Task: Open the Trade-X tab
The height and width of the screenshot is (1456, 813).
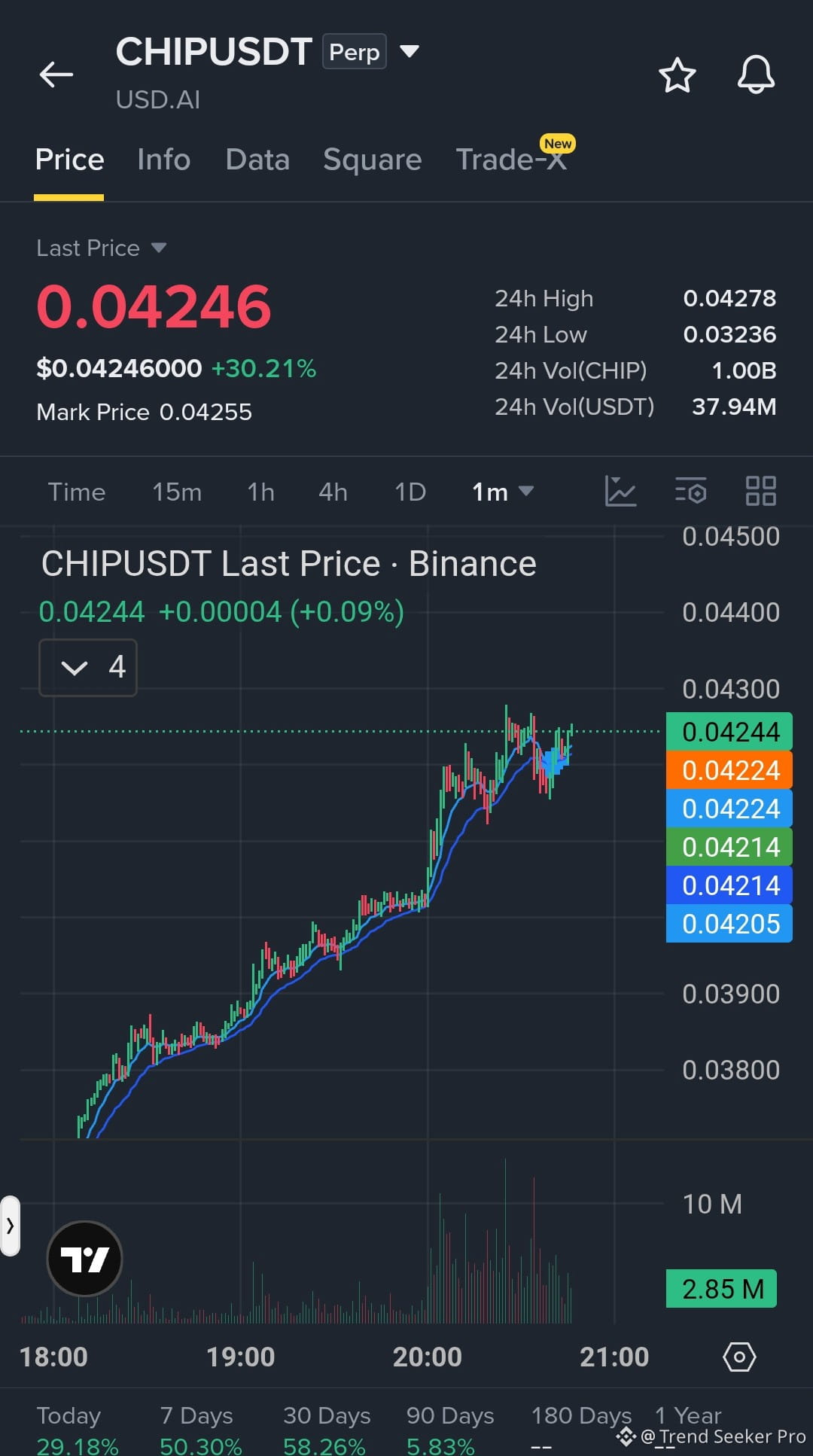Action: 512,160
